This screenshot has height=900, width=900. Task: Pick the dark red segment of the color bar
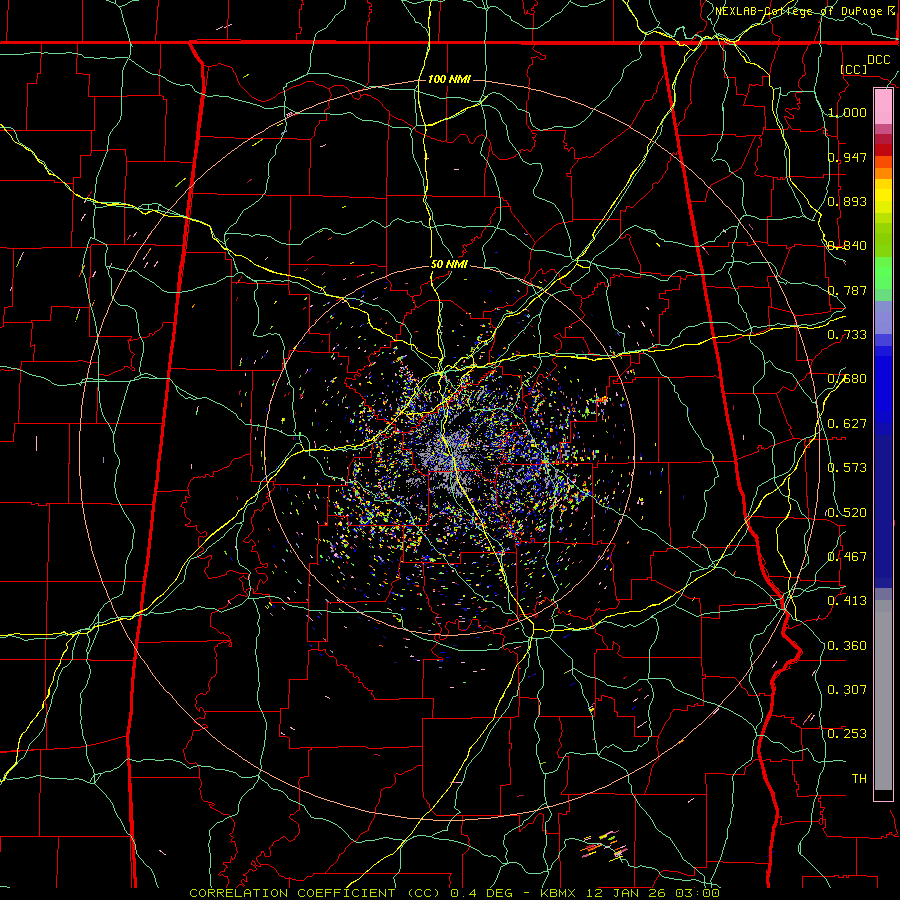click(x=883, y=150)
